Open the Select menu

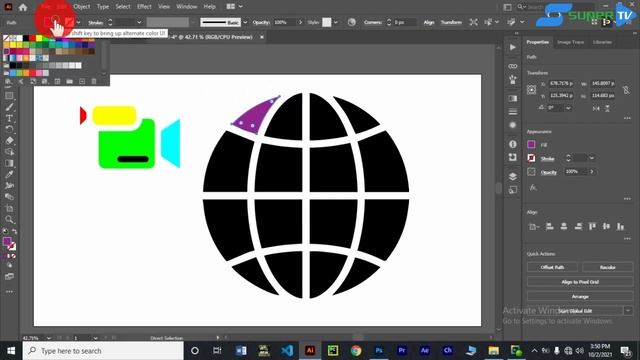123,7
